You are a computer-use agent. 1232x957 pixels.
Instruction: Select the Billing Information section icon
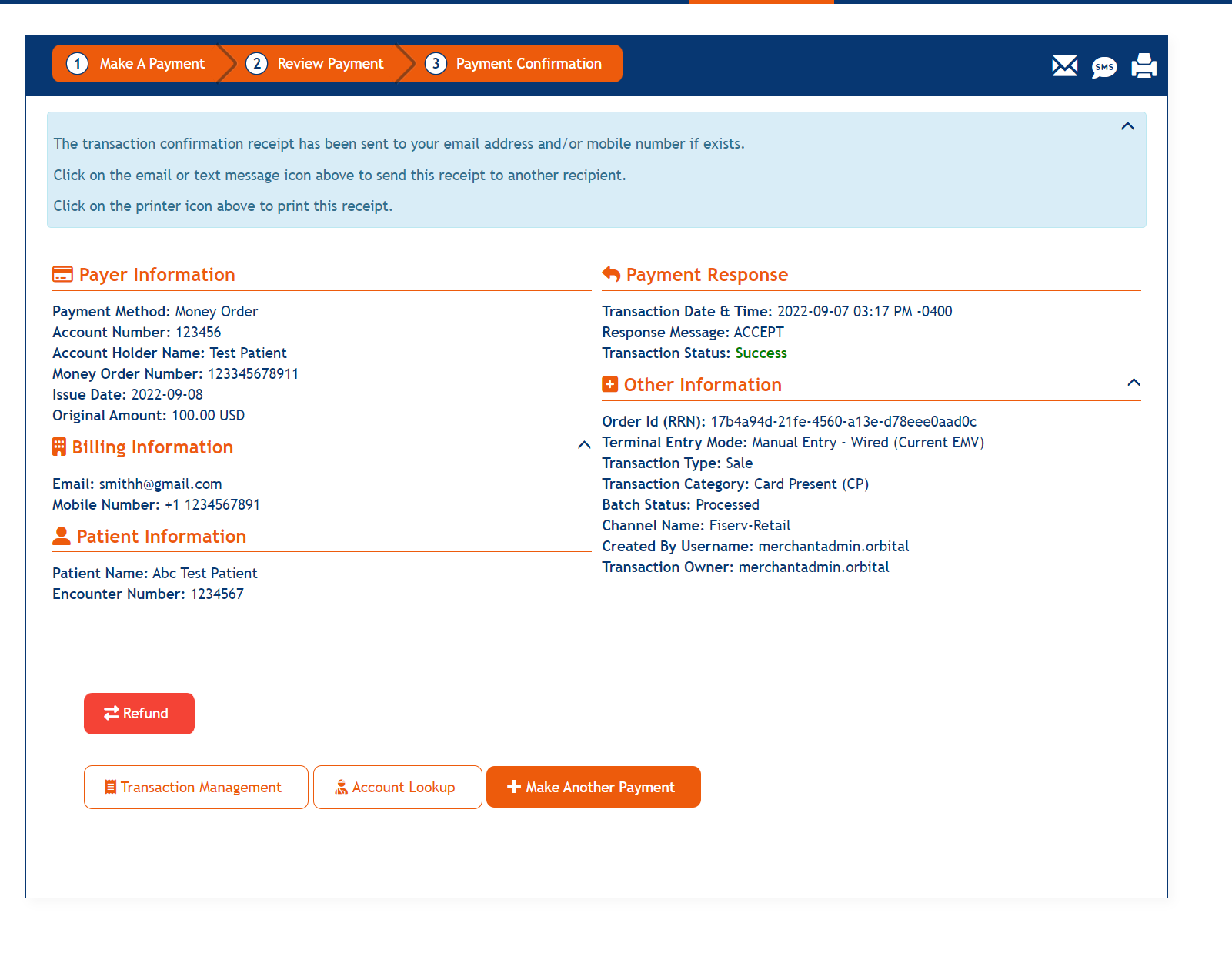coord(60,447)
